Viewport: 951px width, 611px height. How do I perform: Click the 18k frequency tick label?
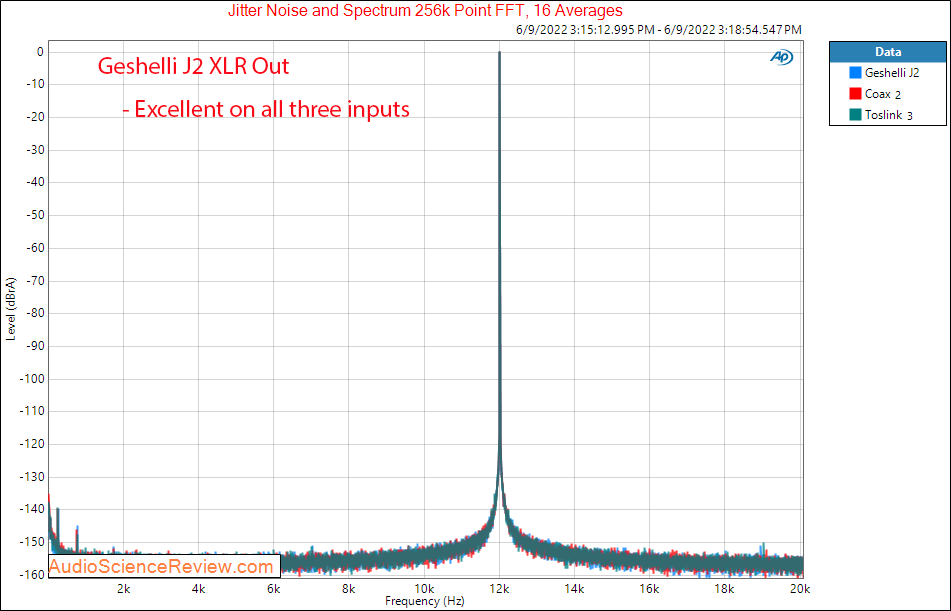725,589
